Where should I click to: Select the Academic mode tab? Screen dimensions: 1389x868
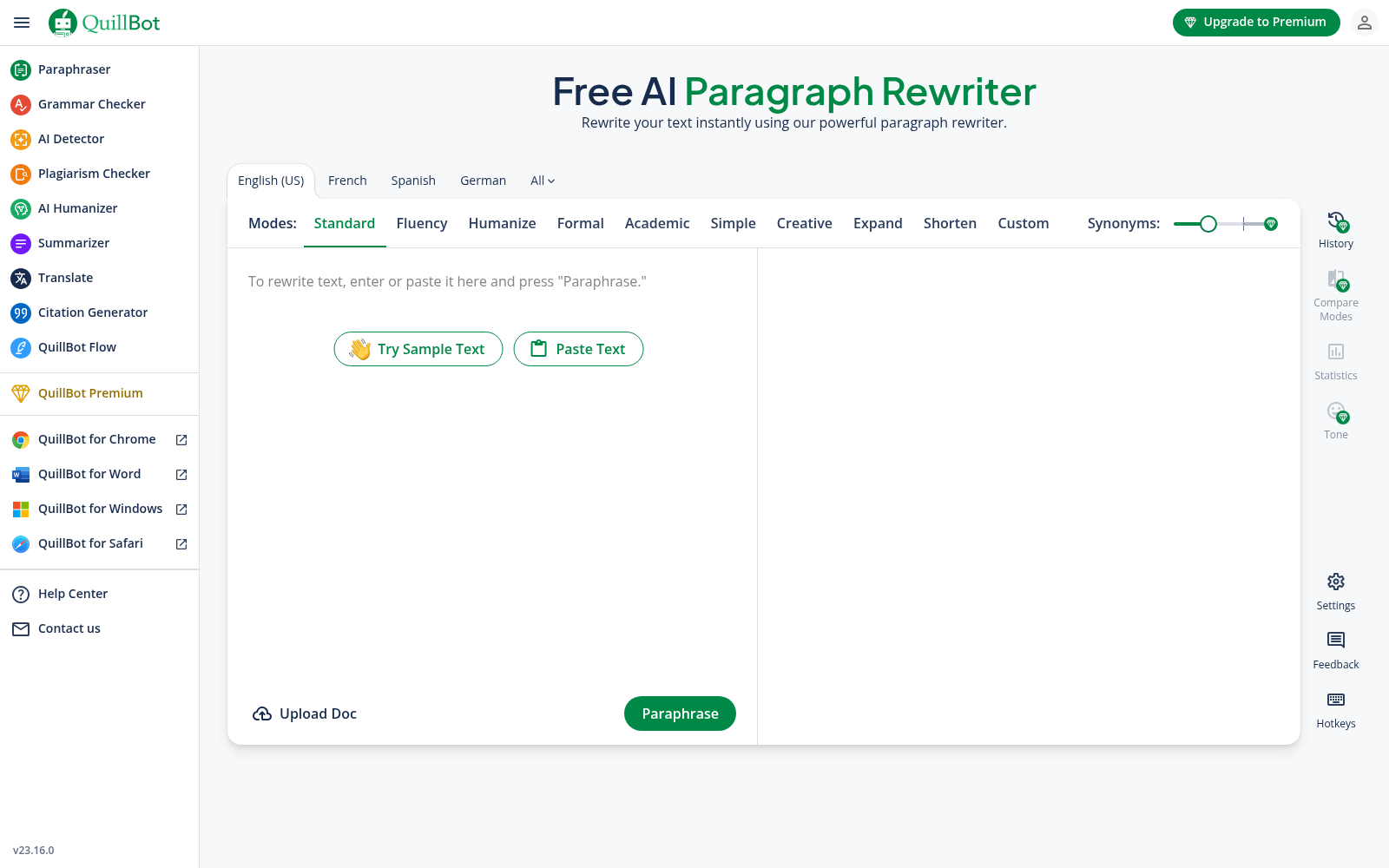coord(657,224)
